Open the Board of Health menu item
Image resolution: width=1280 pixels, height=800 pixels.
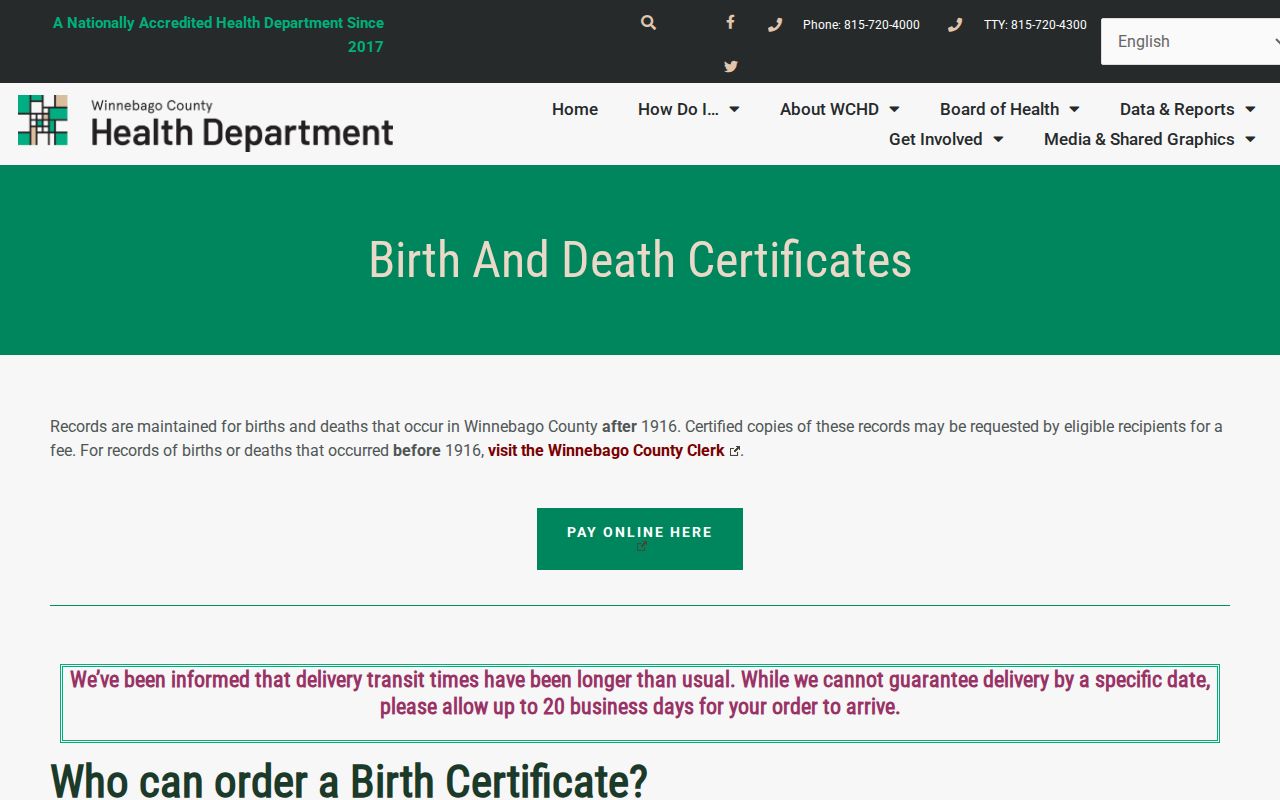coord(999,110)
